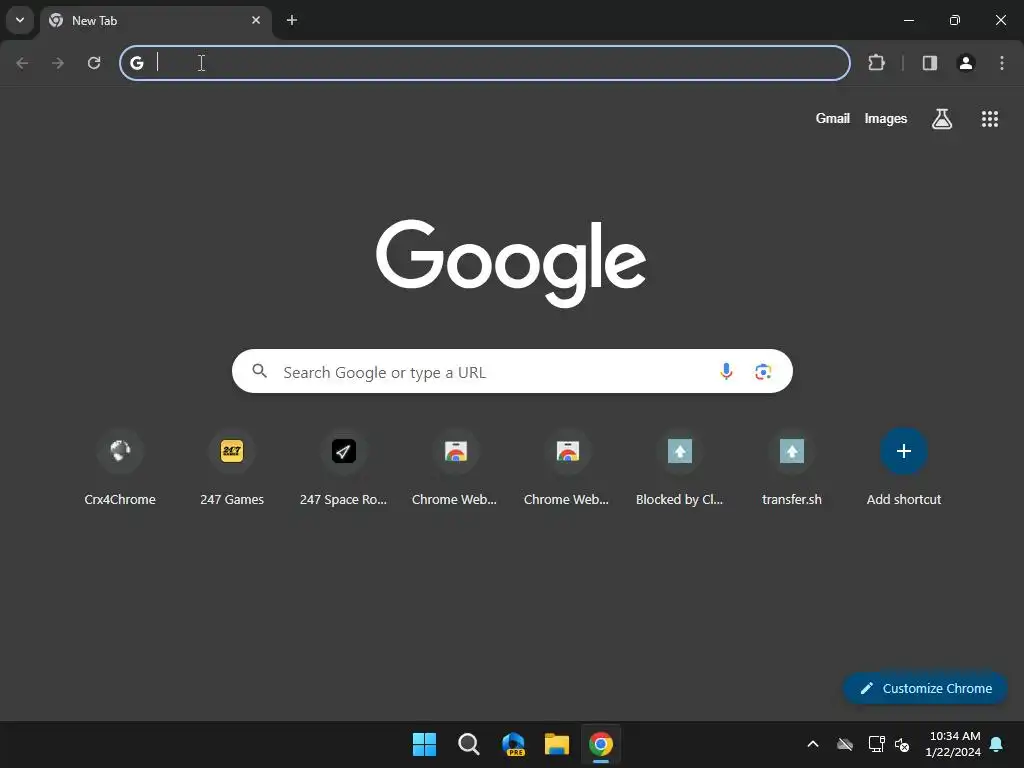Open the transfer.sh shortcut
This screenshot has height=768, width=1024.
[792, 468]
